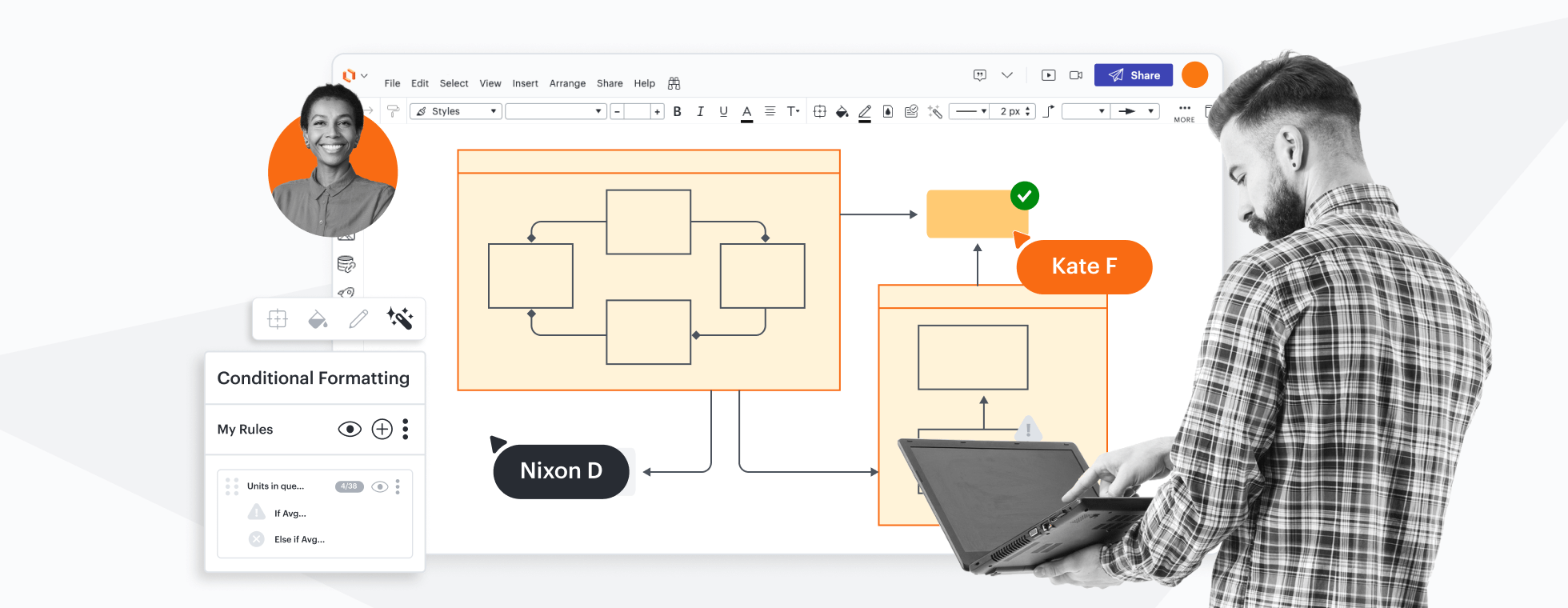Open the Styles dropdown
This screenshot has height=608, width=1568.
455,111
